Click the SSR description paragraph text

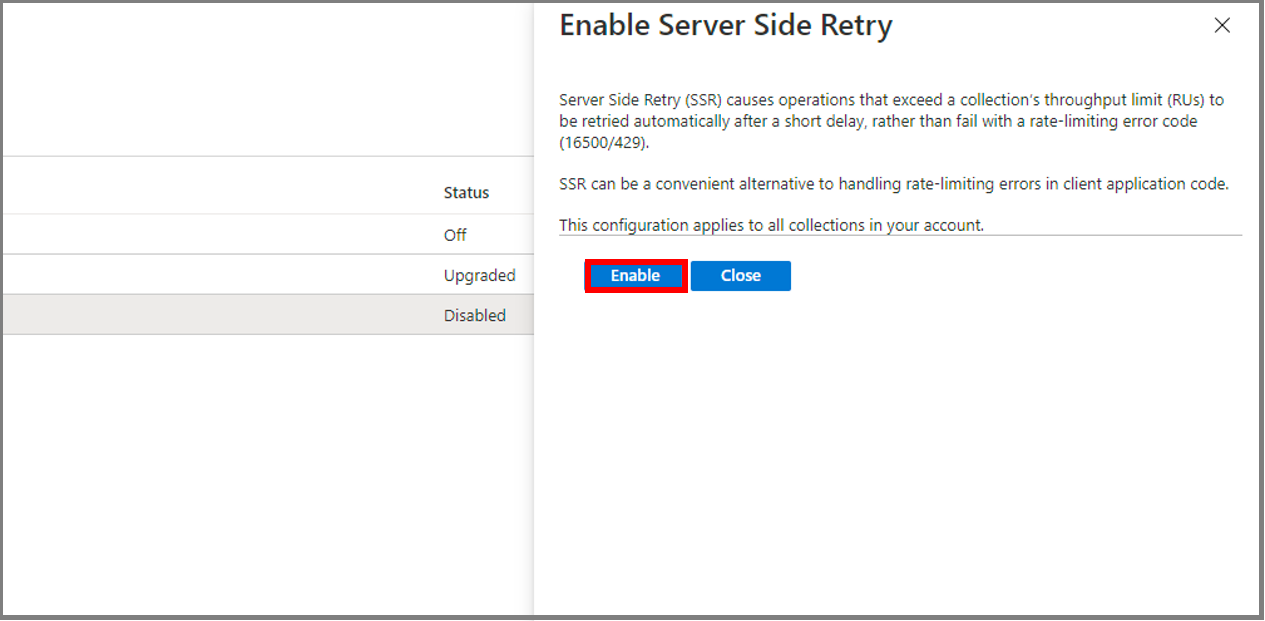click(x=890, y=120)
